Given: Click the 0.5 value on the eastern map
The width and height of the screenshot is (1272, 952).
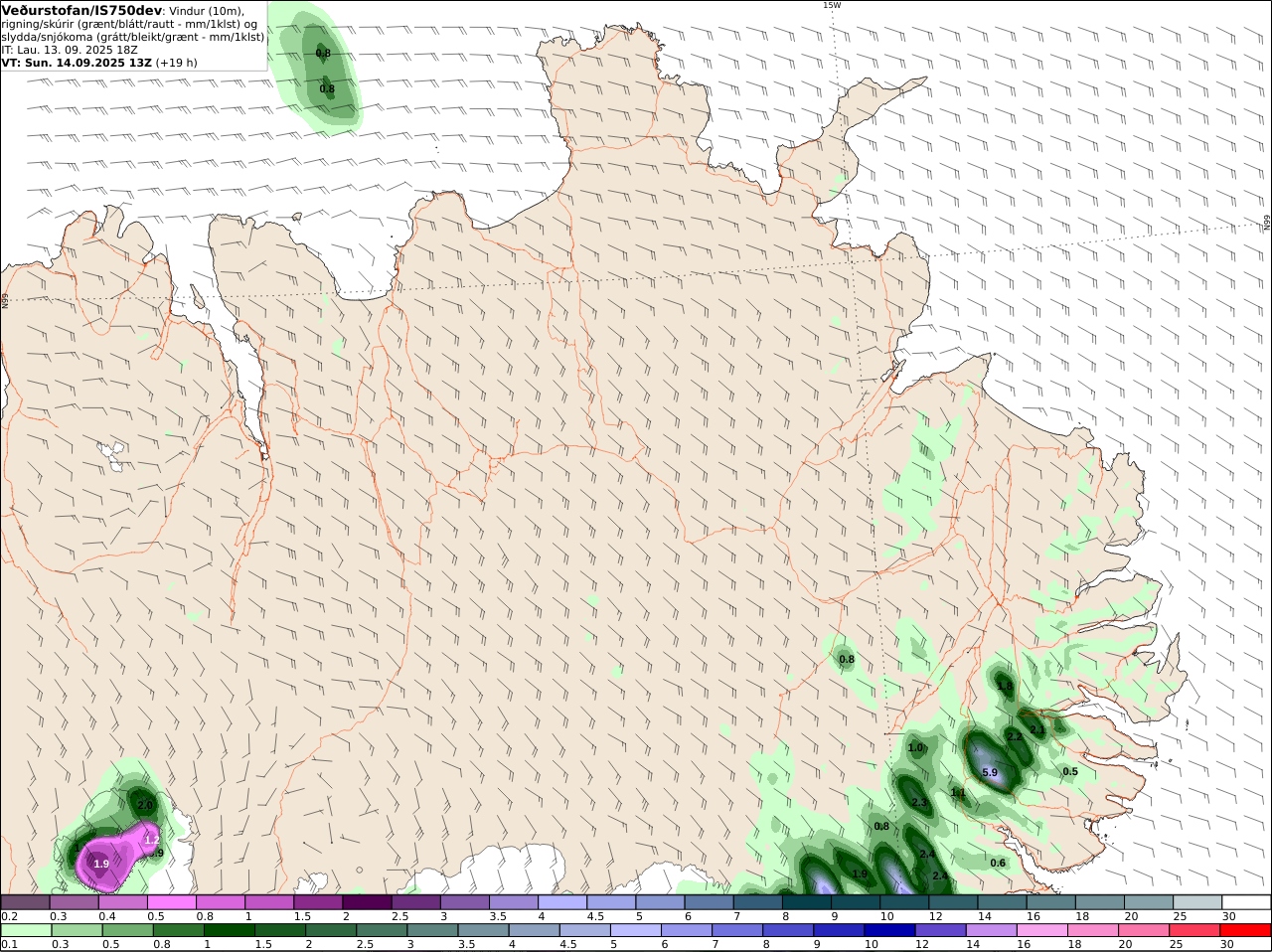Looking at the screenshot, I should pos(1070,771).
